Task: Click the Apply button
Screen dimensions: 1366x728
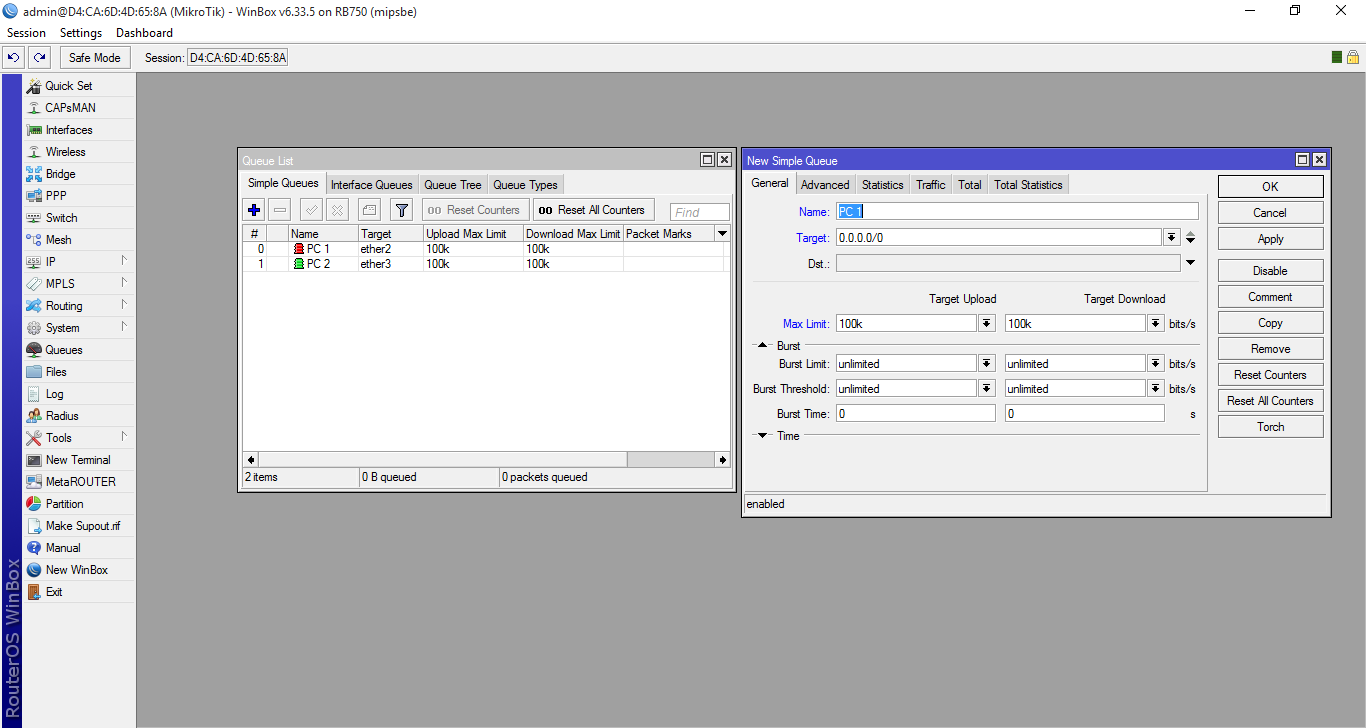Action: tap(1270, 239)
